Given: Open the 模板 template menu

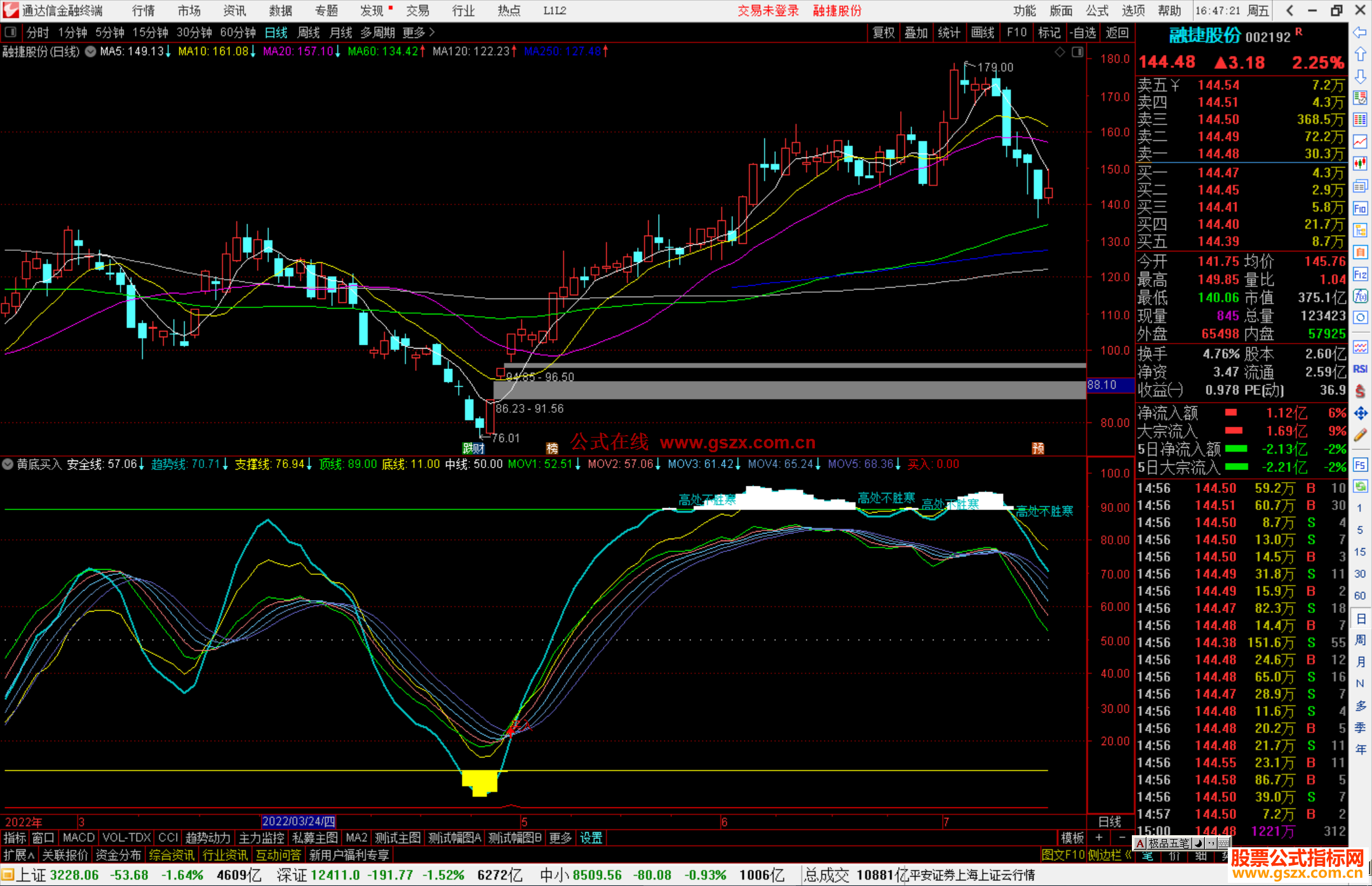Looking at the screenshot, I should pyautogui.click(x=1072, y=838).
